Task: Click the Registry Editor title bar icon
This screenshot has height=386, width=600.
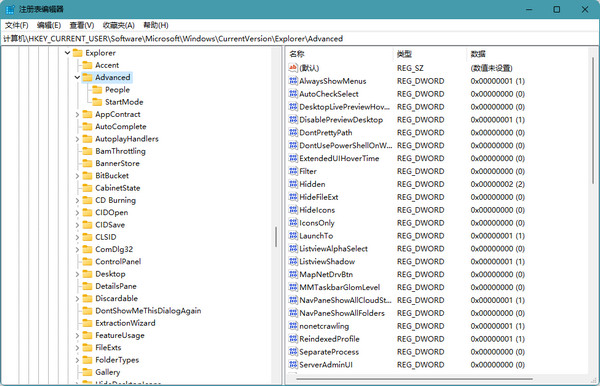Action: coord(10,9)
